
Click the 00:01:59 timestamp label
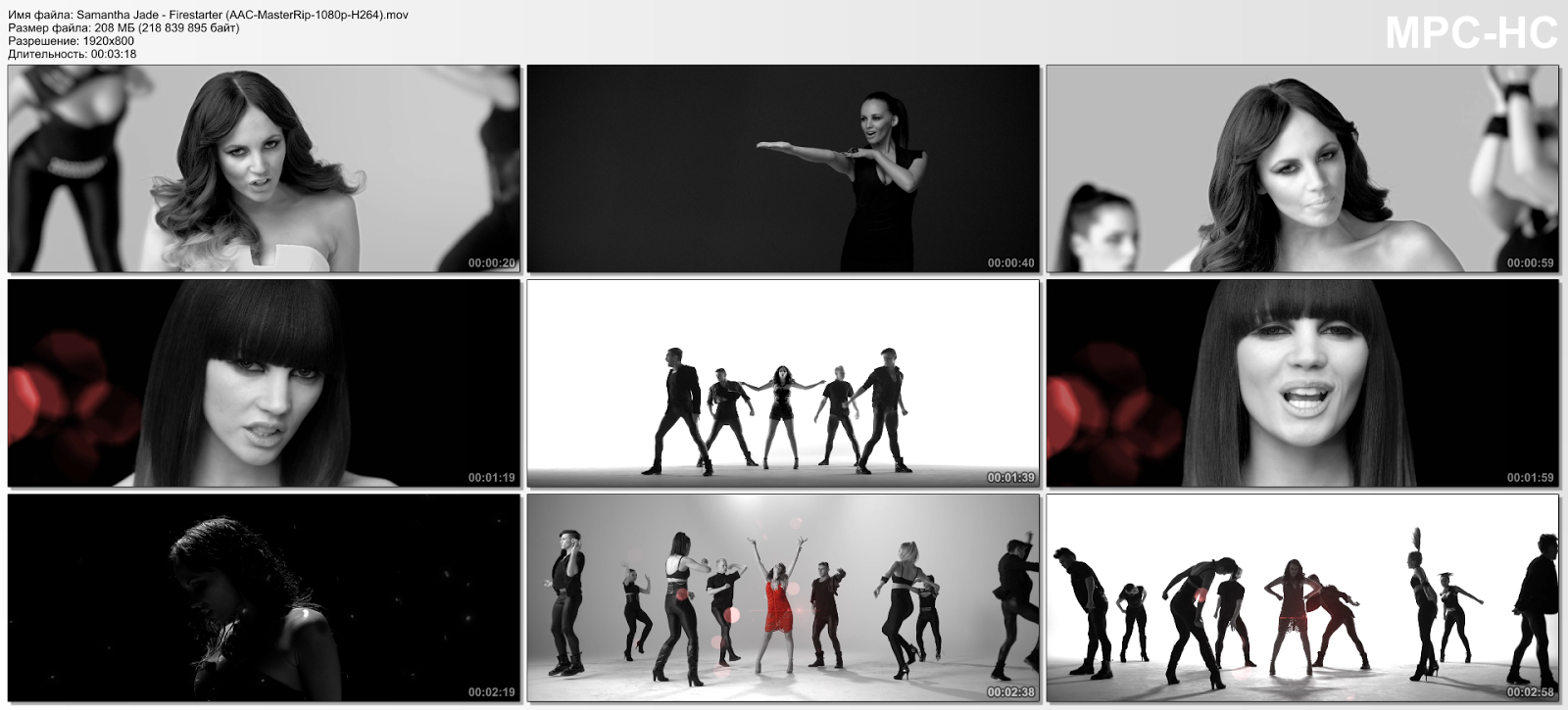point(1530,478)
